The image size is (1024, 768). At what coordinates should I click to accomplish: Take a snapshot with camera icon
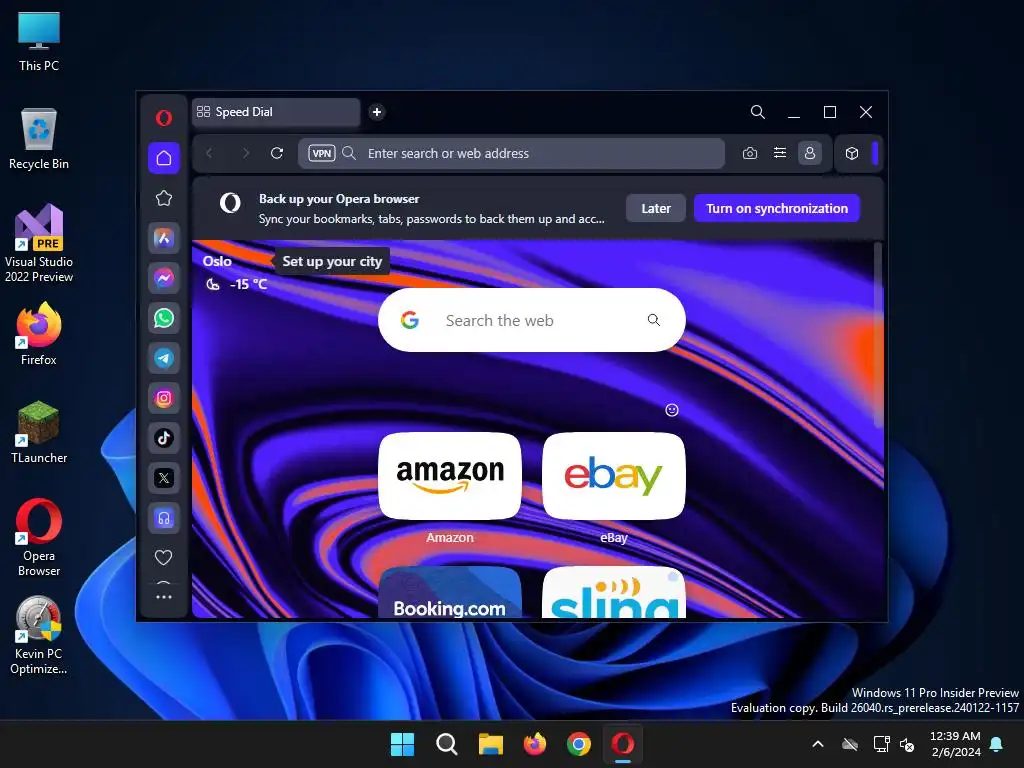tap(750, 153)
